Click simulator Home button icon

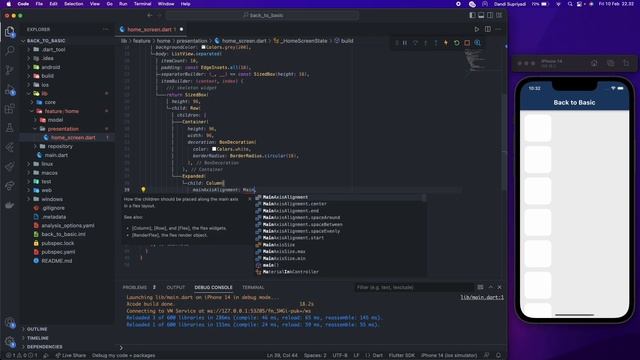pyautogui.click(x=594, y=63)
